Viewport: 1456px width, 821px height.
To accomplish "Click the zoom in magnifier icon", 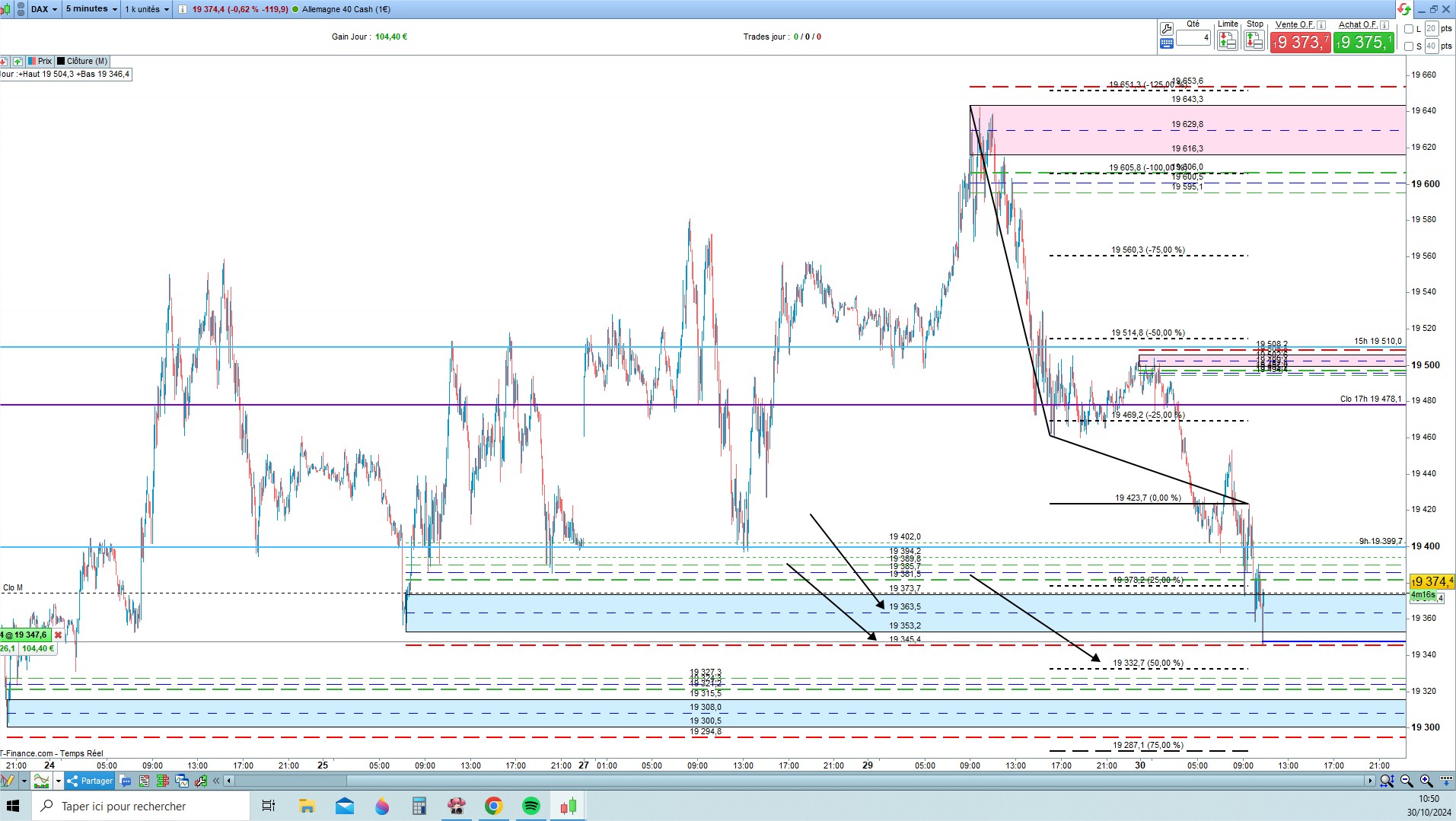I will coord(1426,781).
